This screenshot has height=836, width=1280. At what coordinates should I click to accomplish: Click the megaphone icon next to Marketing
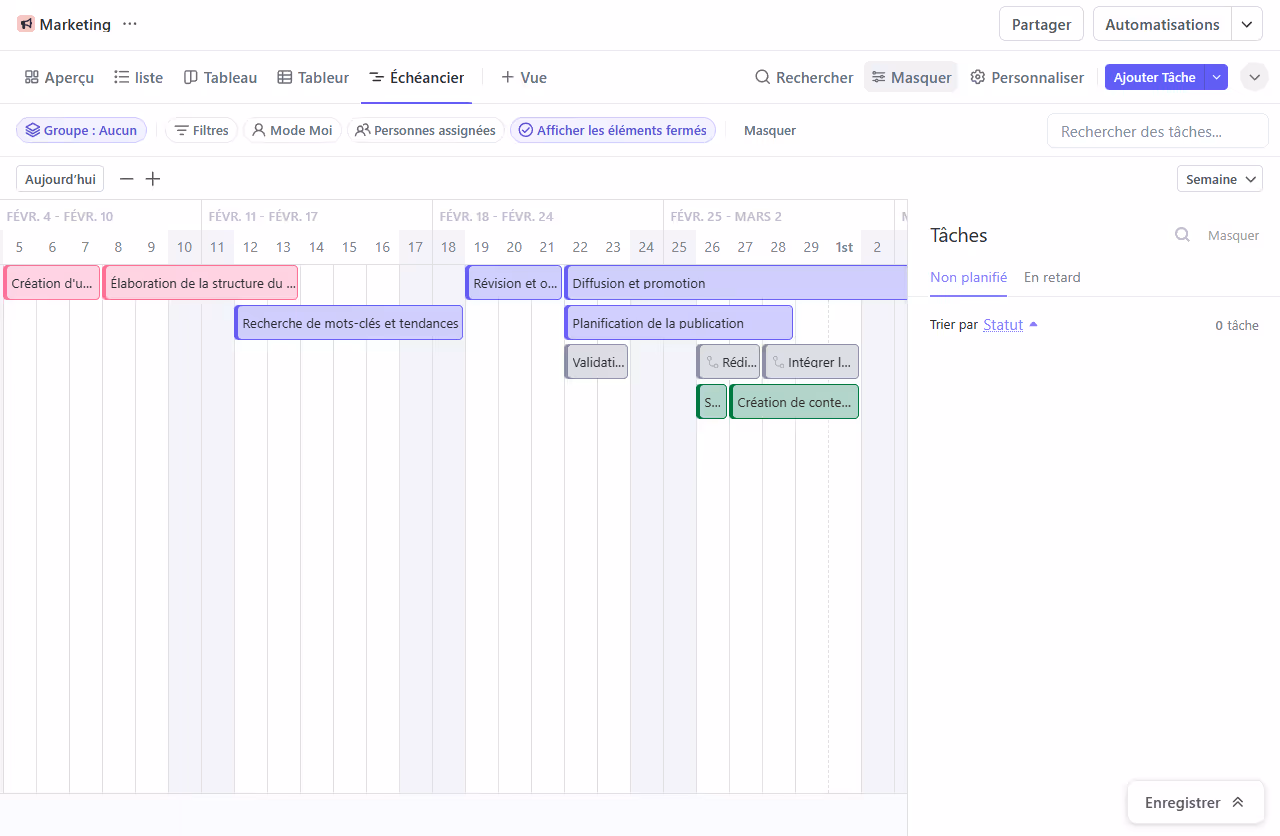click(x=25, y=23)
